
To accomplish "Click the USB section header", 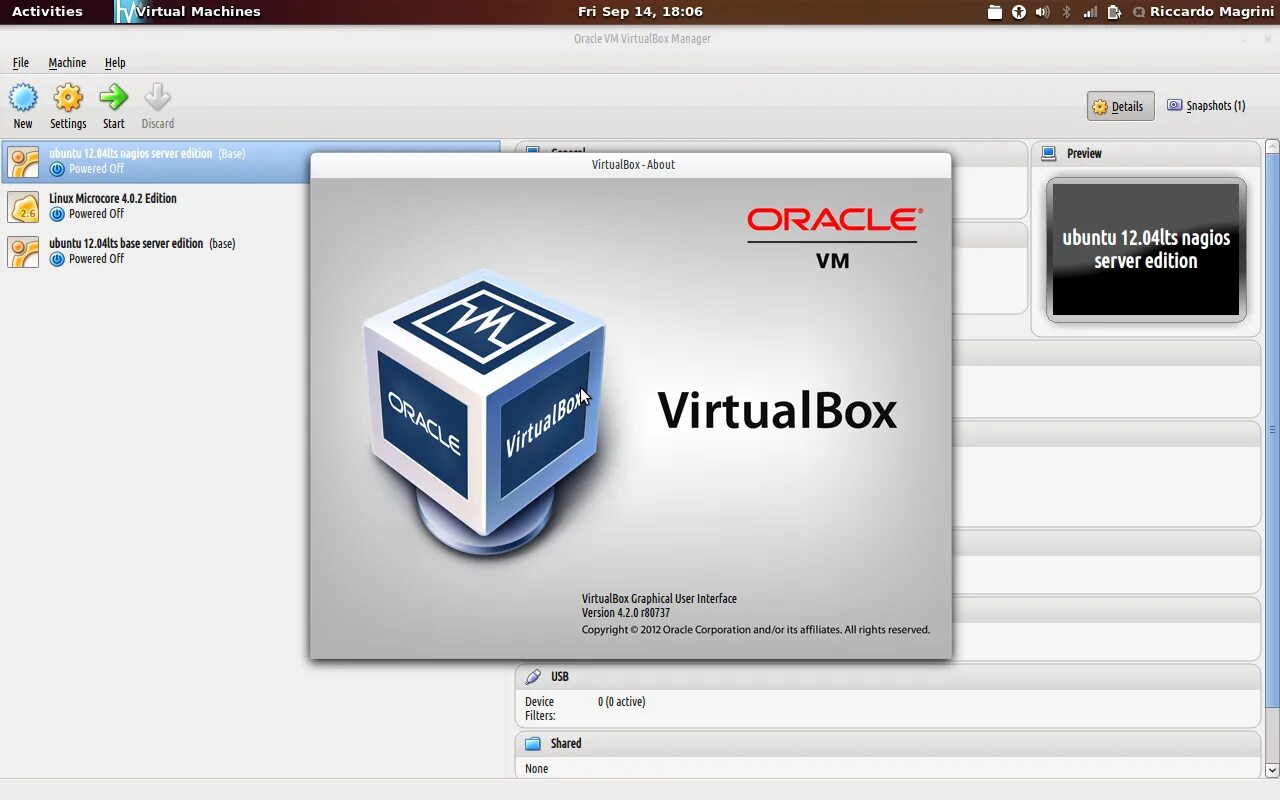I will click(x=888, y=677).
